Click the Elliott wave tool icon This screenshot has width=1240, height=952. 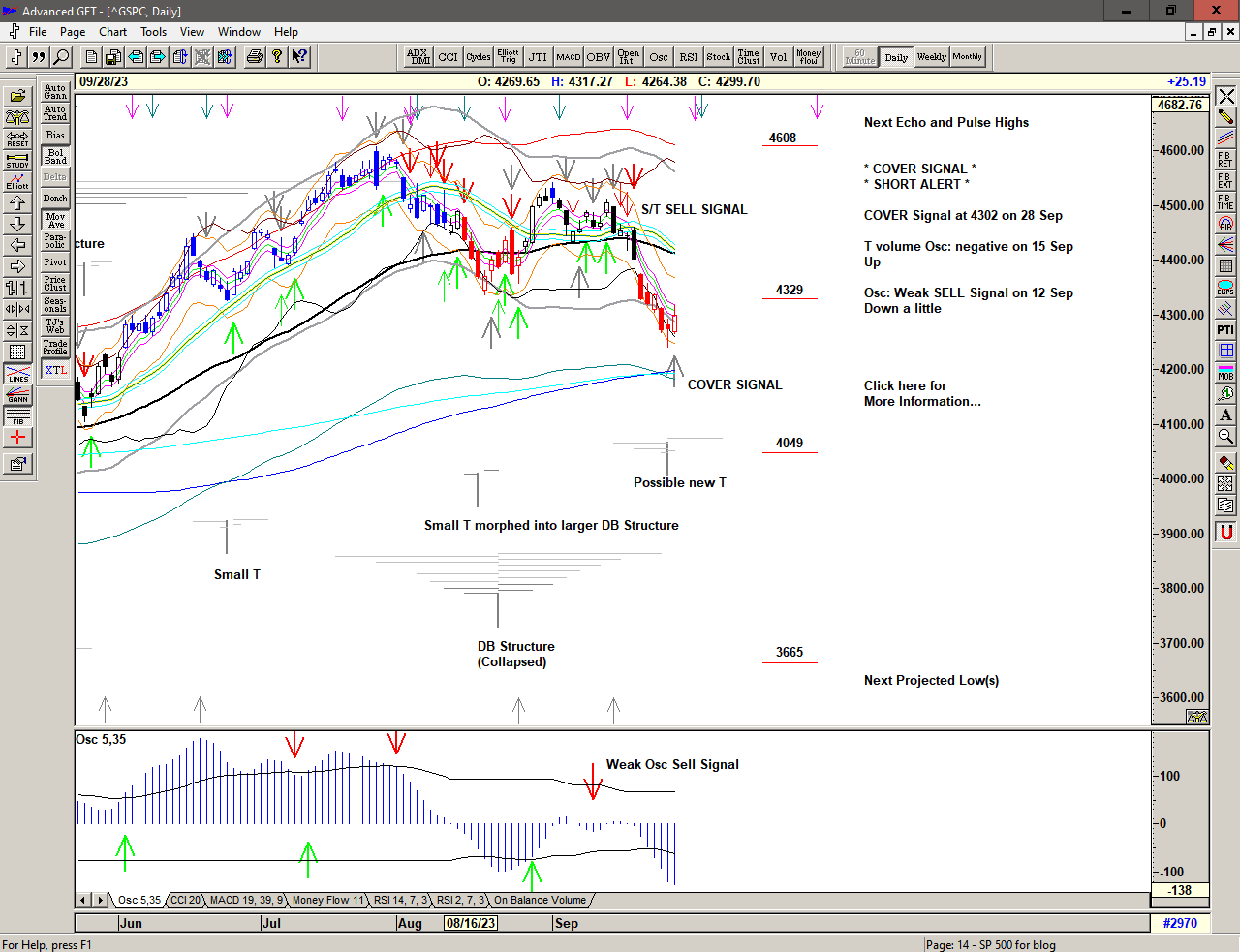click(x=17, y=182)
